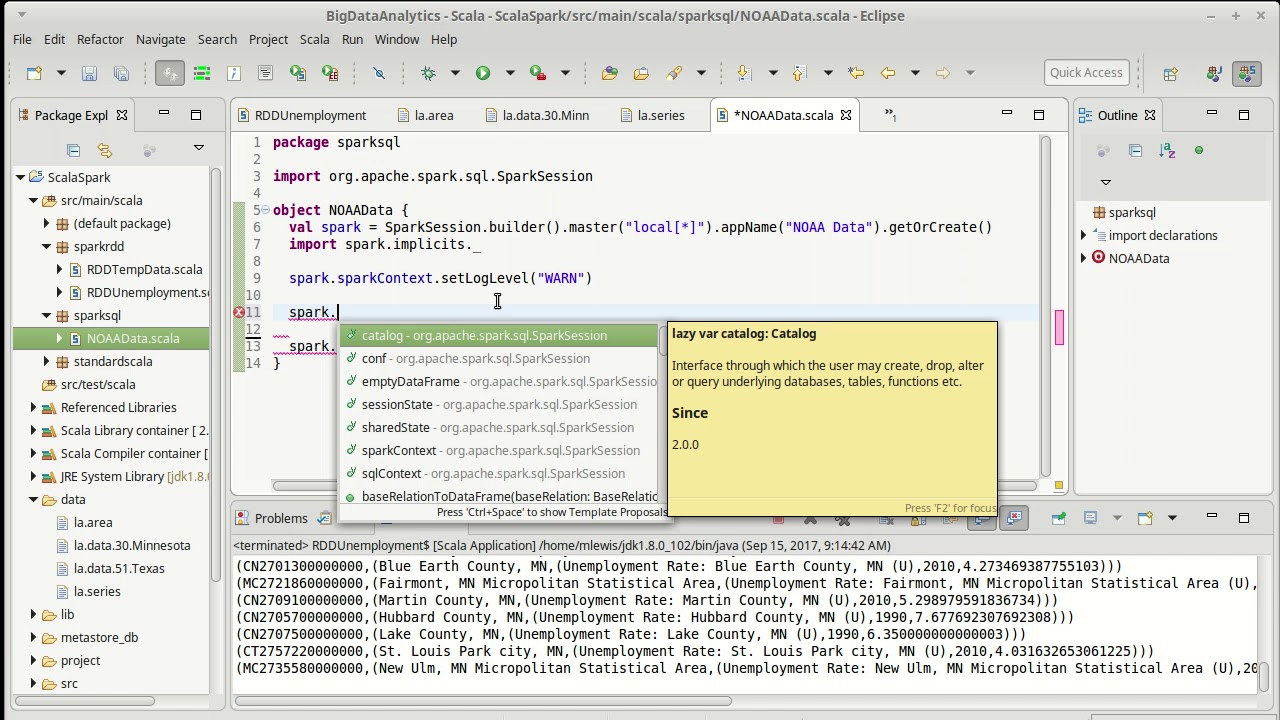Screen dimensions: 1280x720
Task: Switch to the RDDUnemployment editor tab
Action: pyautogui.click(x=302, y=116)
